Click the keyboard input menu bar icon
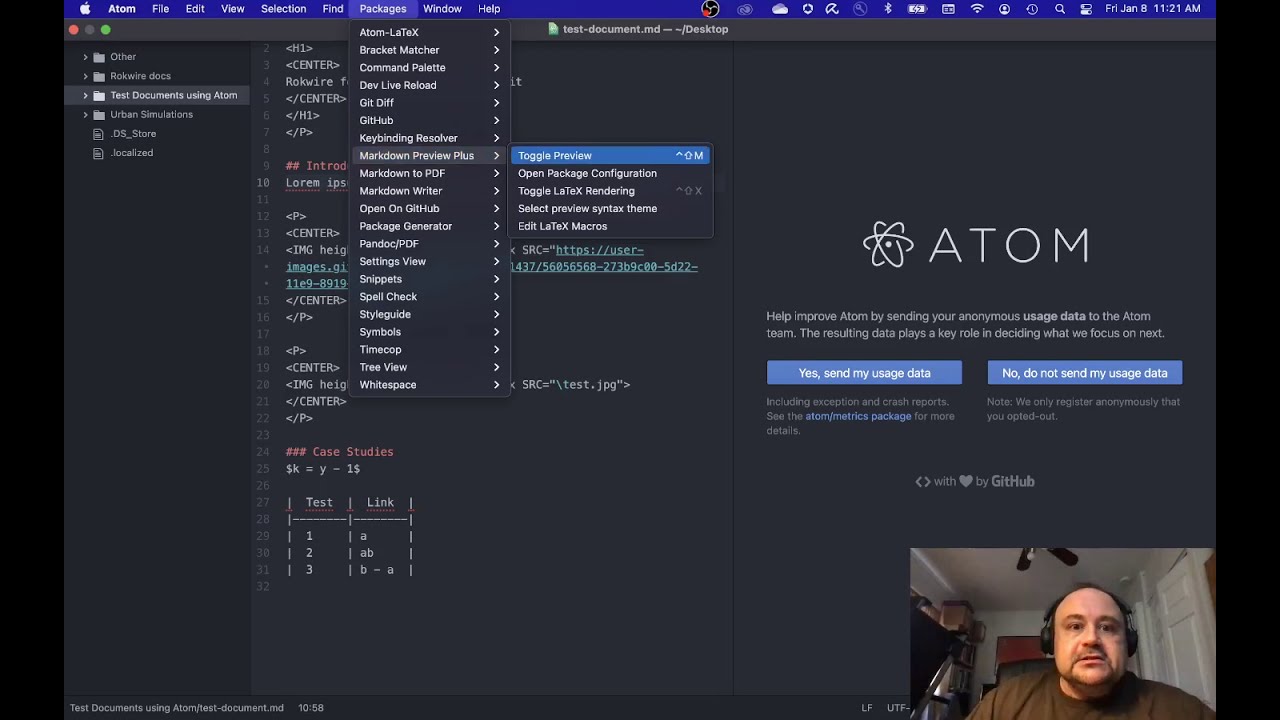 948,9
